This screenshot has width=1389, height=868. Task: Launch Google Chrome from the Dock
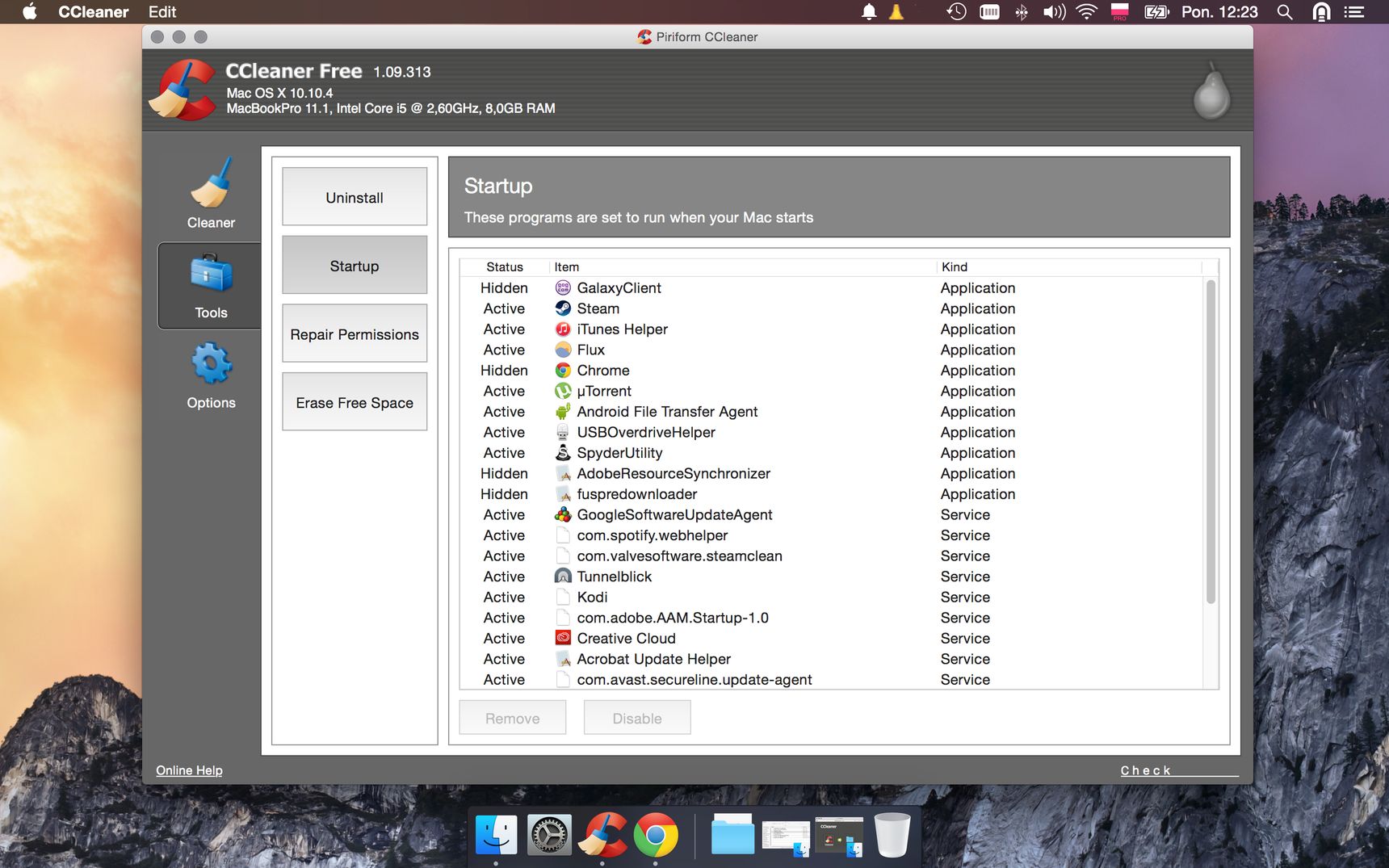656,835
